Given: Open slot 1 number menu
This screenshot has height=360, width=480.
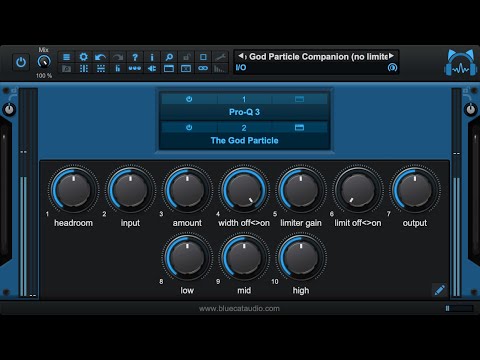Looking at the screenshot, I should point(244,99).
